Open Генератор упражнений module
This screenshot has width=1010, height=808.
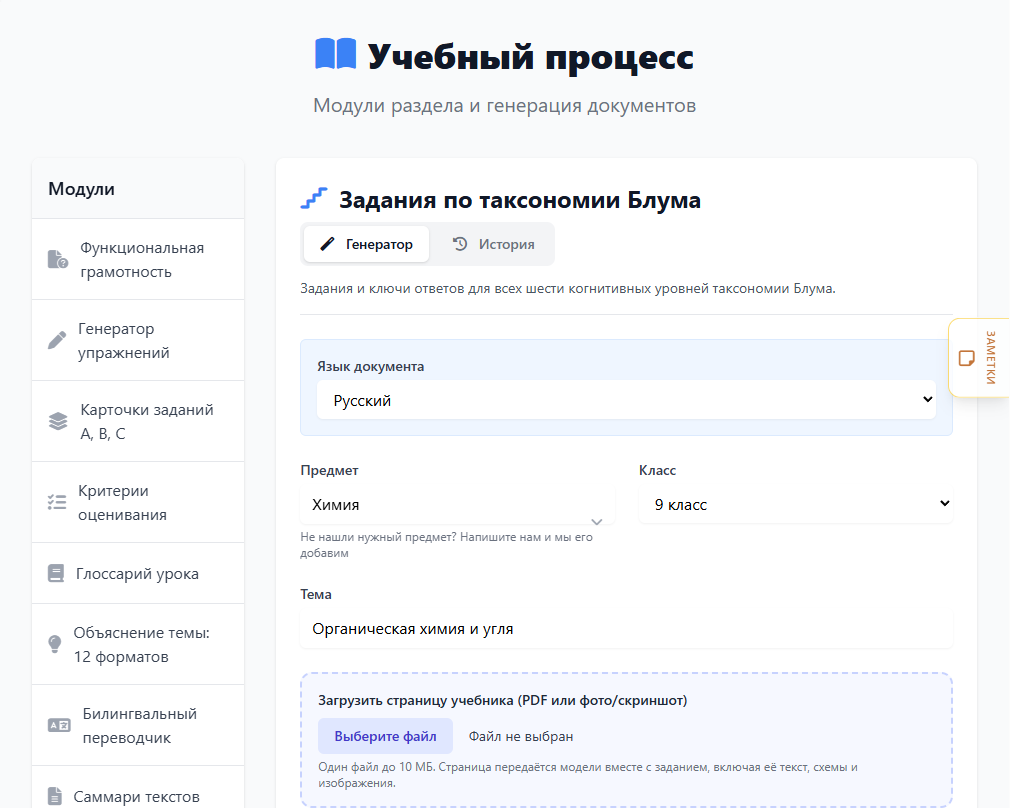[138, 340]
